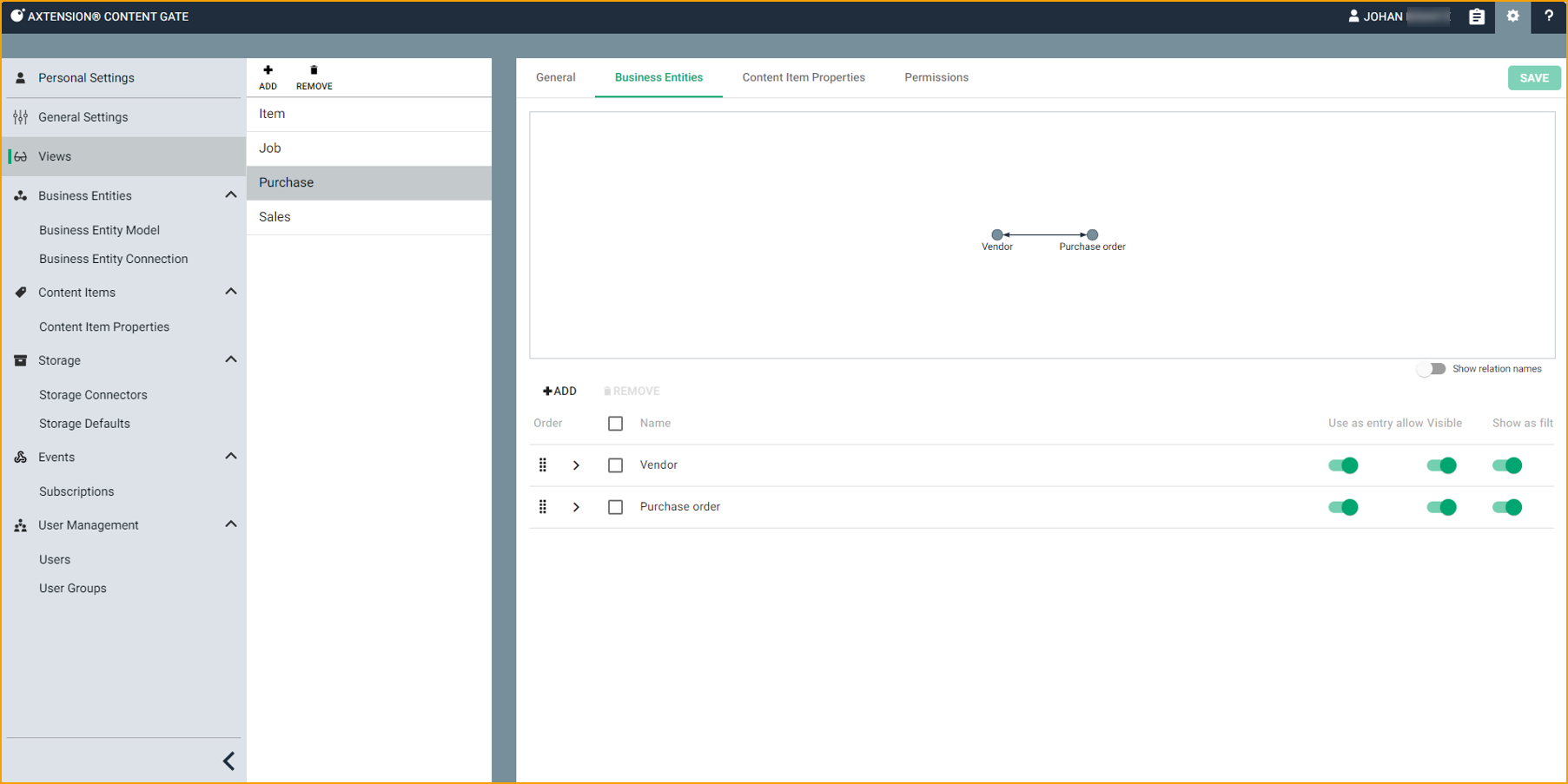The image size is (1568, 784).
Task: Toggle Show as filter for Purchase order
Action: click(x=1507, y=507)
